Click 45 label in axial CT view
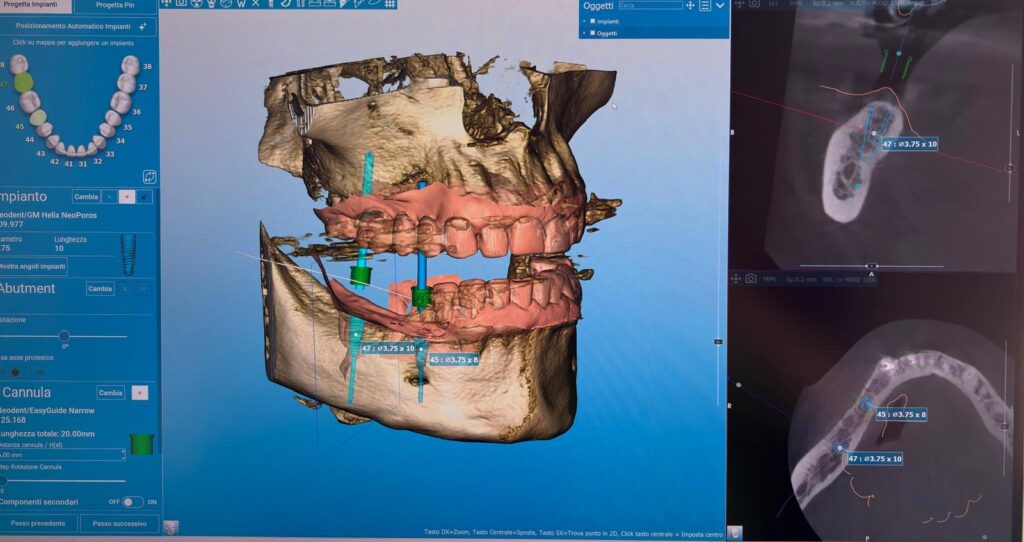This screenshot has width=1024, height=542. [901, 415]
